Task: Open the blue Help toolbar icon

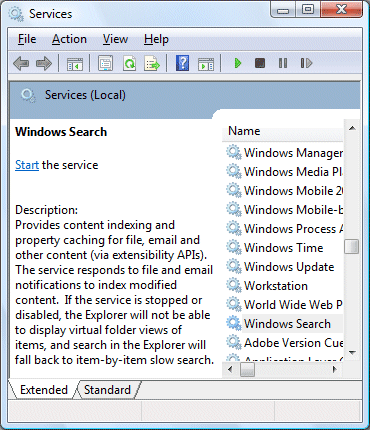Action: pyautogui.click(x=182, y=63)
